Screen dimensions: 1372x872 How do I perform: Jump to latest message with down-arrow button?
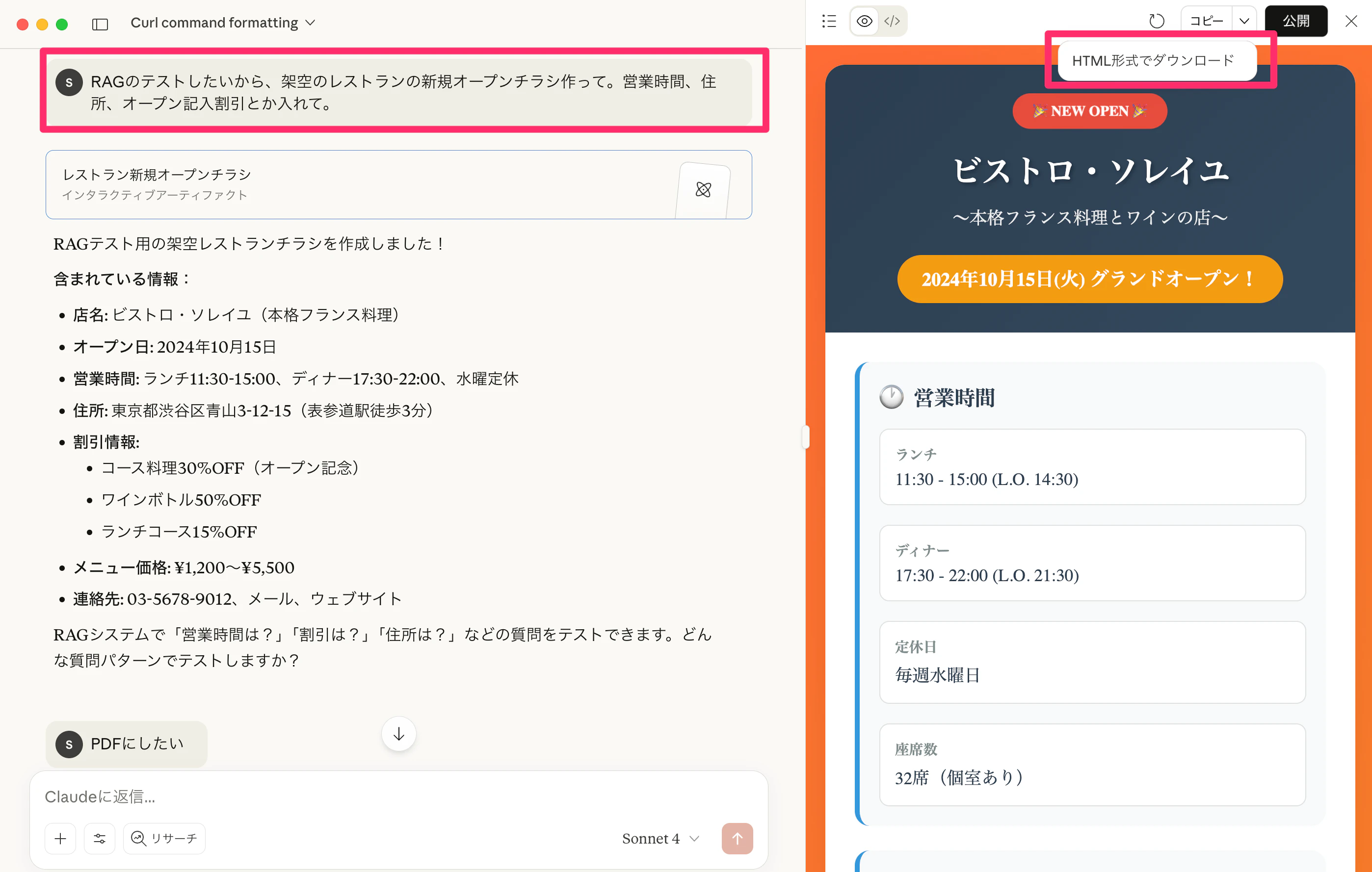coord(398,734)
